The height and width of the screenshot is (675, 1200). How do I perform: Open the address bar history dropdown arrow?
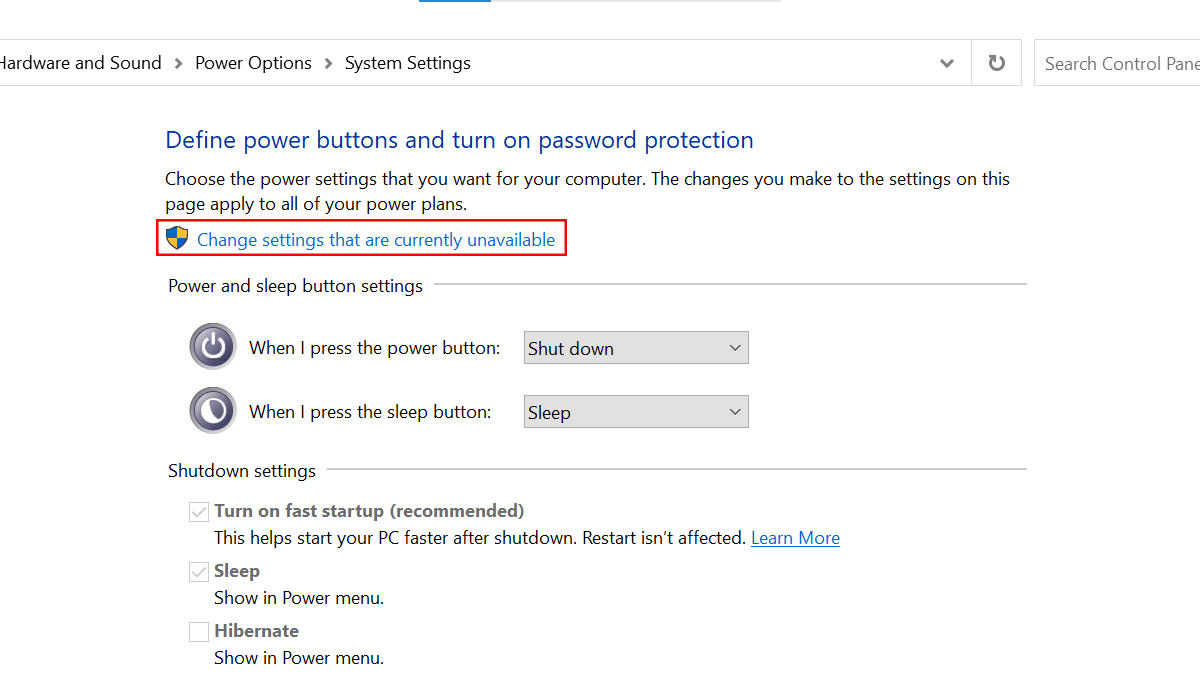(x=946, y=62)
